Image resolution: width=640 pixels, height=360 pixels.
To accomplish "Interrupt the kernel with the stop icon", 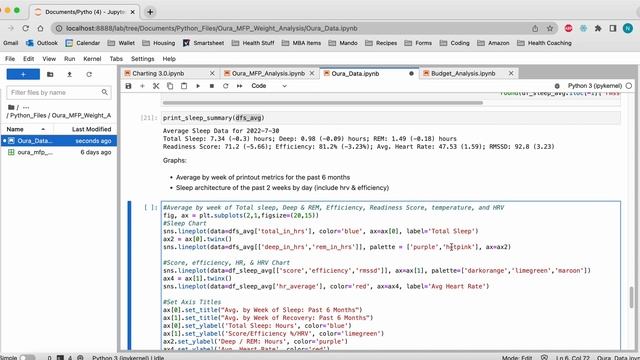I will click(x=212, y=86).
